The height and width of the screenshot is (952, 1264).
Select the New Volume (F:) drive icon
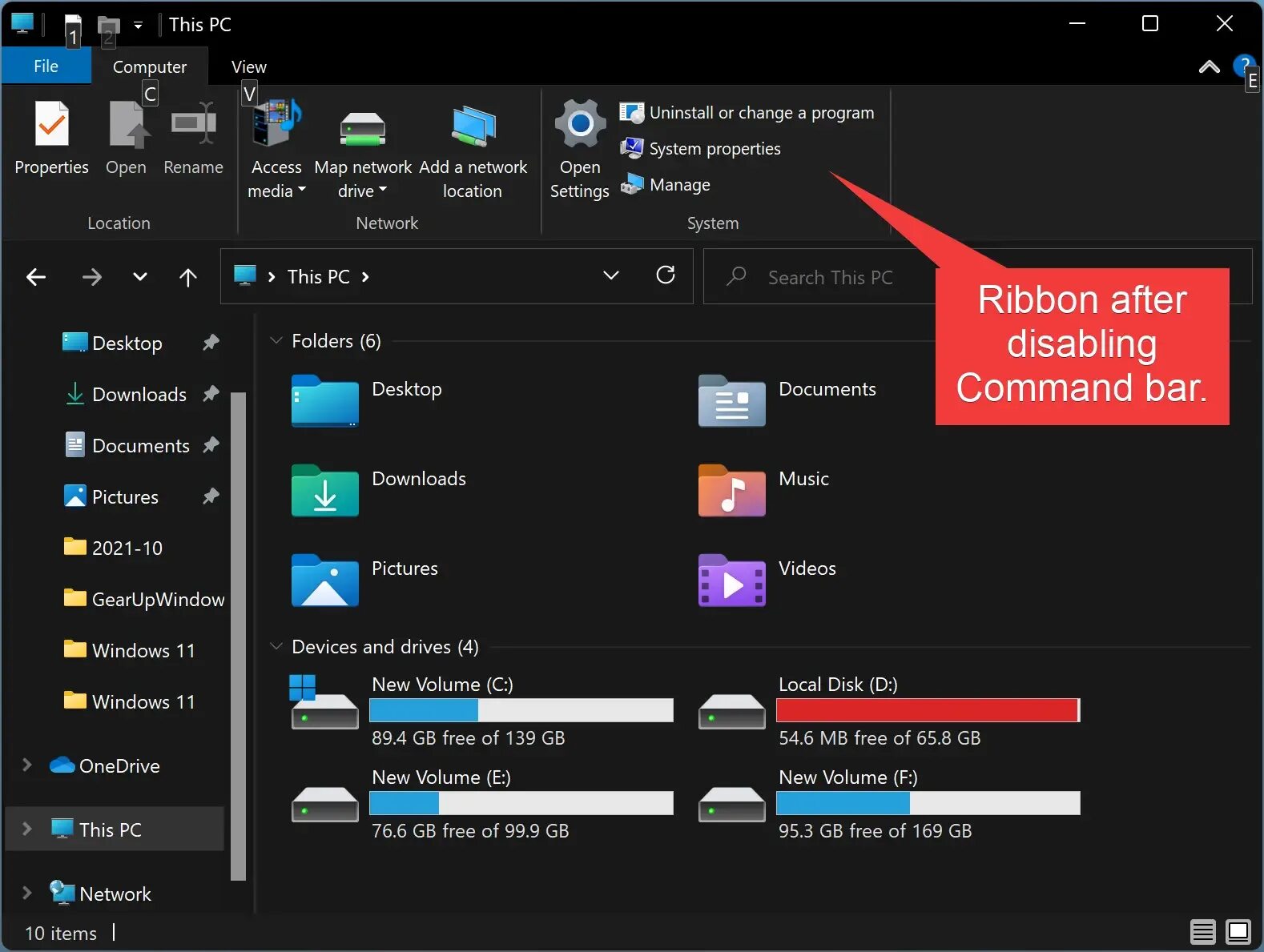[x=732, y=804]
